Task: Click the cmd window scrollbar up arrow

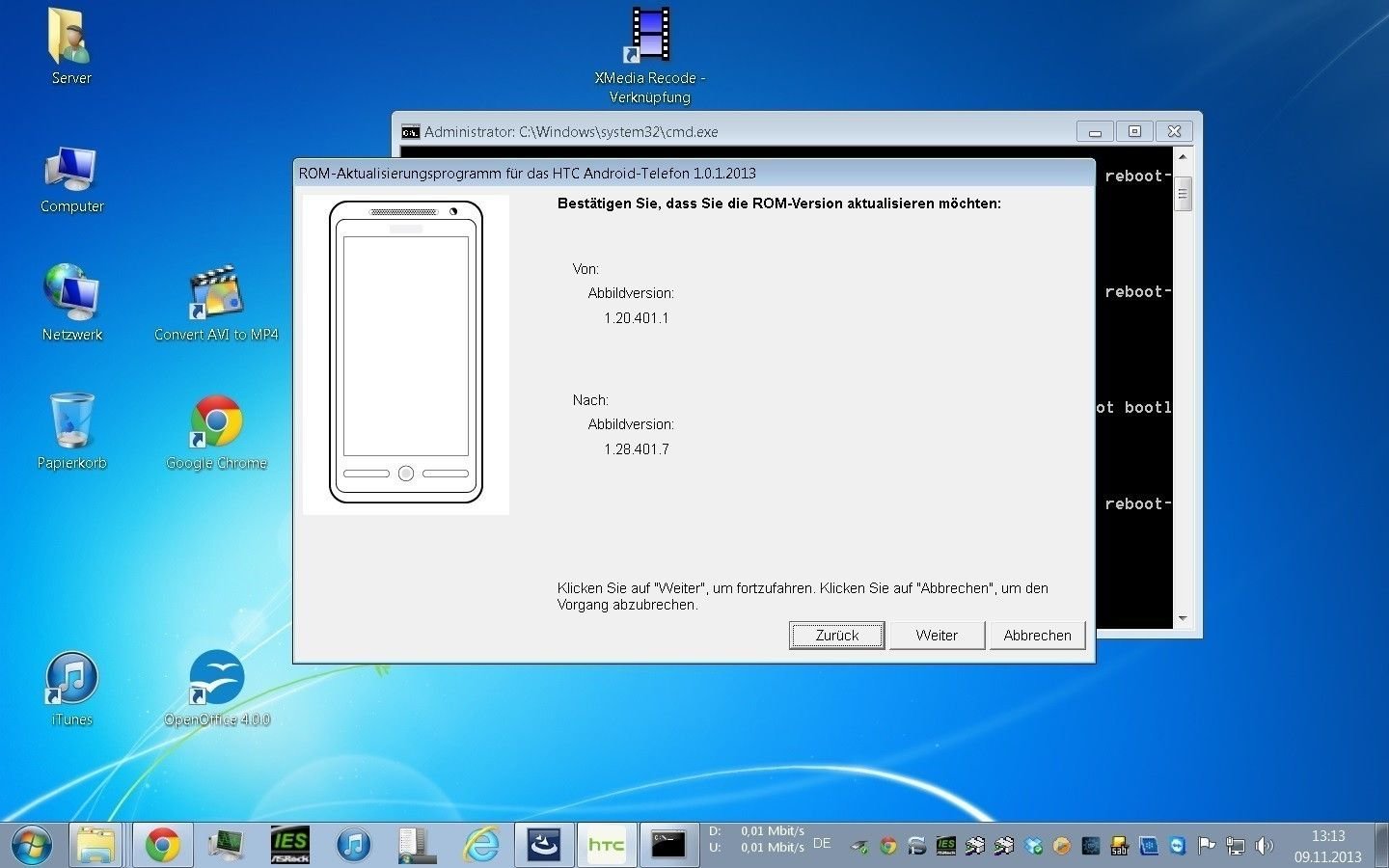Action: [x=1183, y=156]
